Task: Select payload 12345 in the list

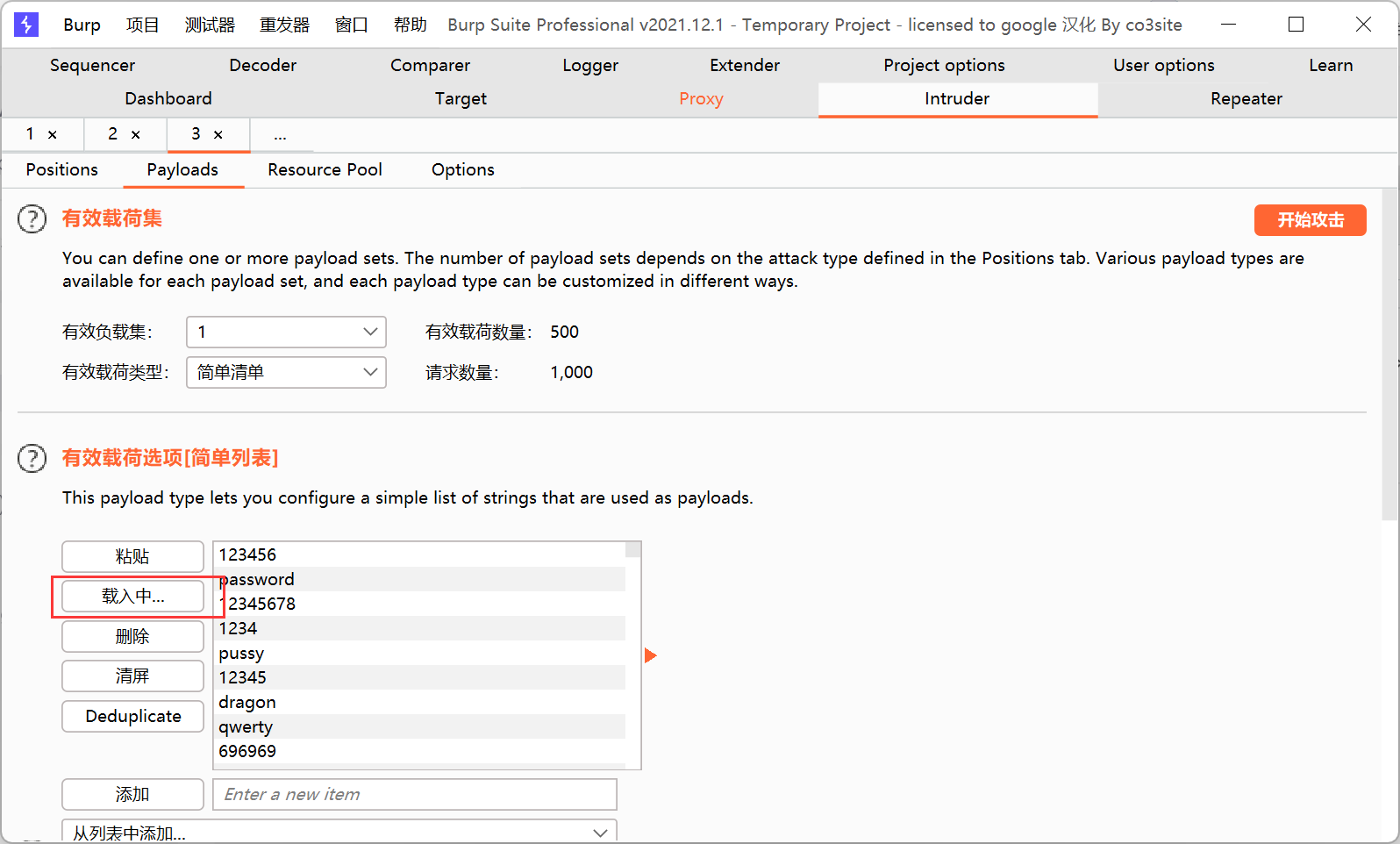Action: (421, 677)
